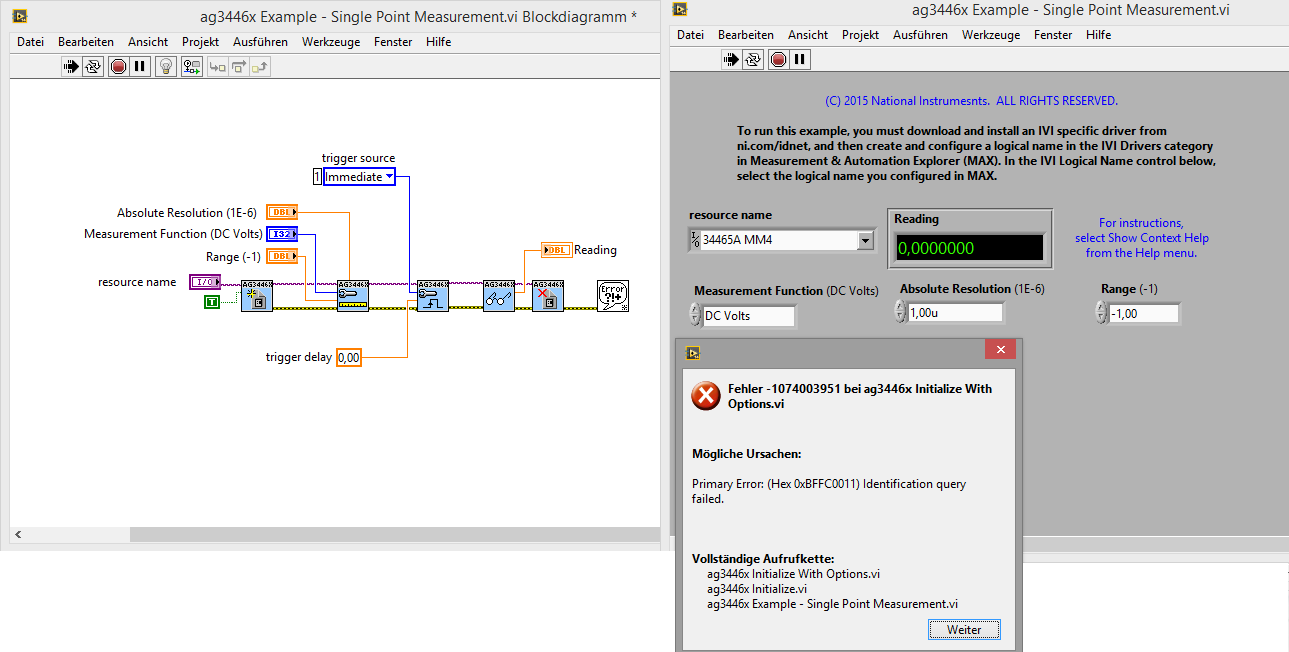
Task: Click the 'Identification query failed' error text
Action: (829, 491)
